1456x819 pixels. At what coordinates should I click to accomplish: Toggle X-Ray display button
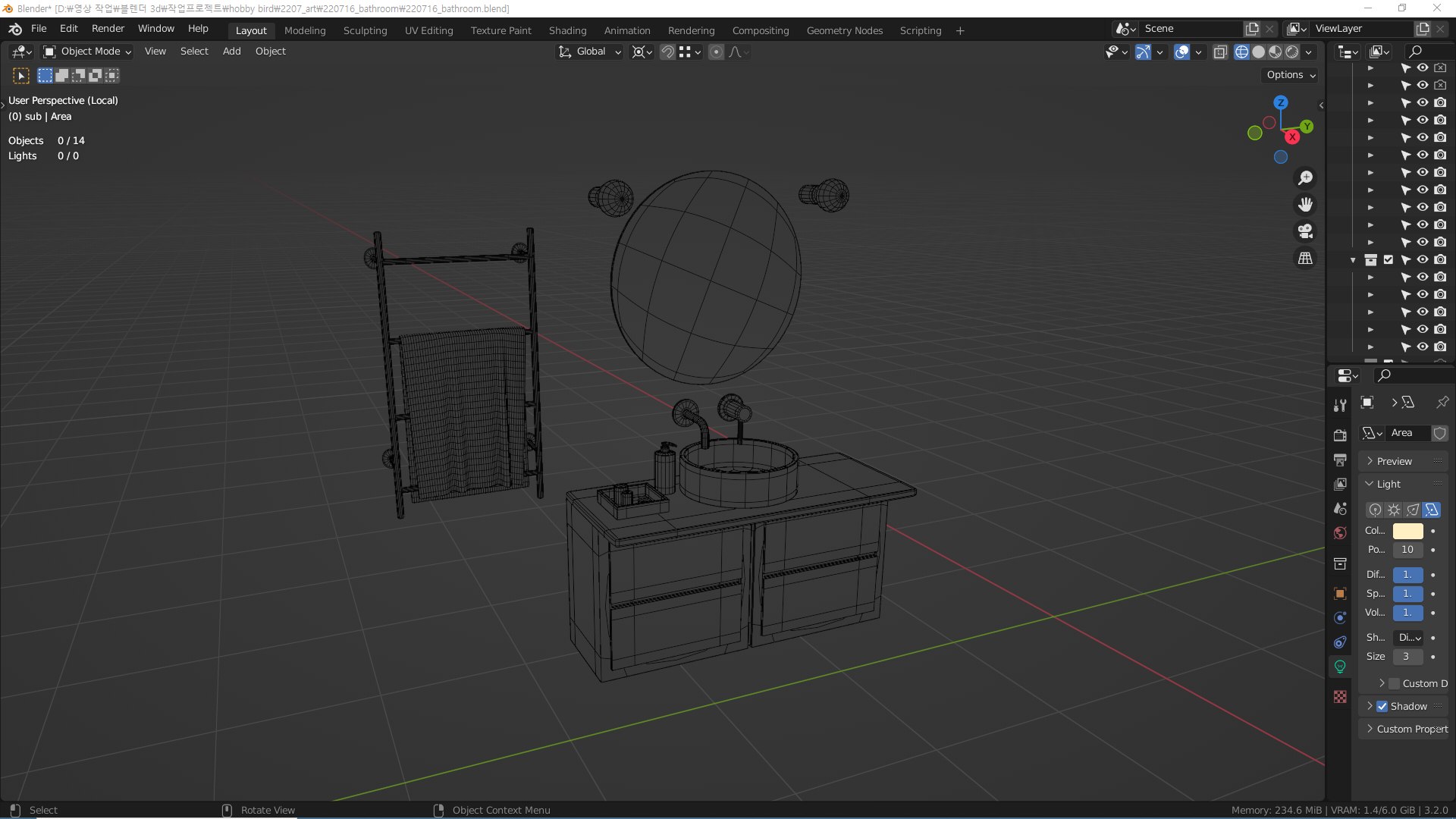pyautogui.click(x=1220, y=52)
